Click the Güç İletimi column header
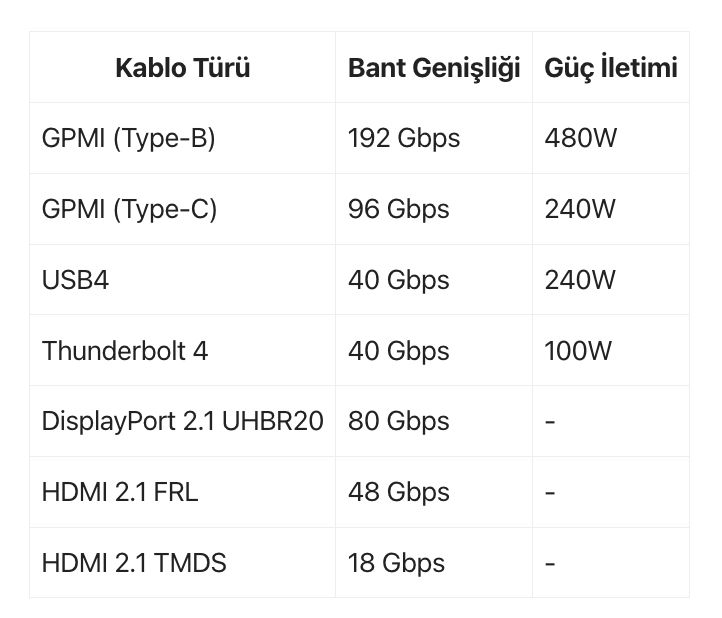 611,68
